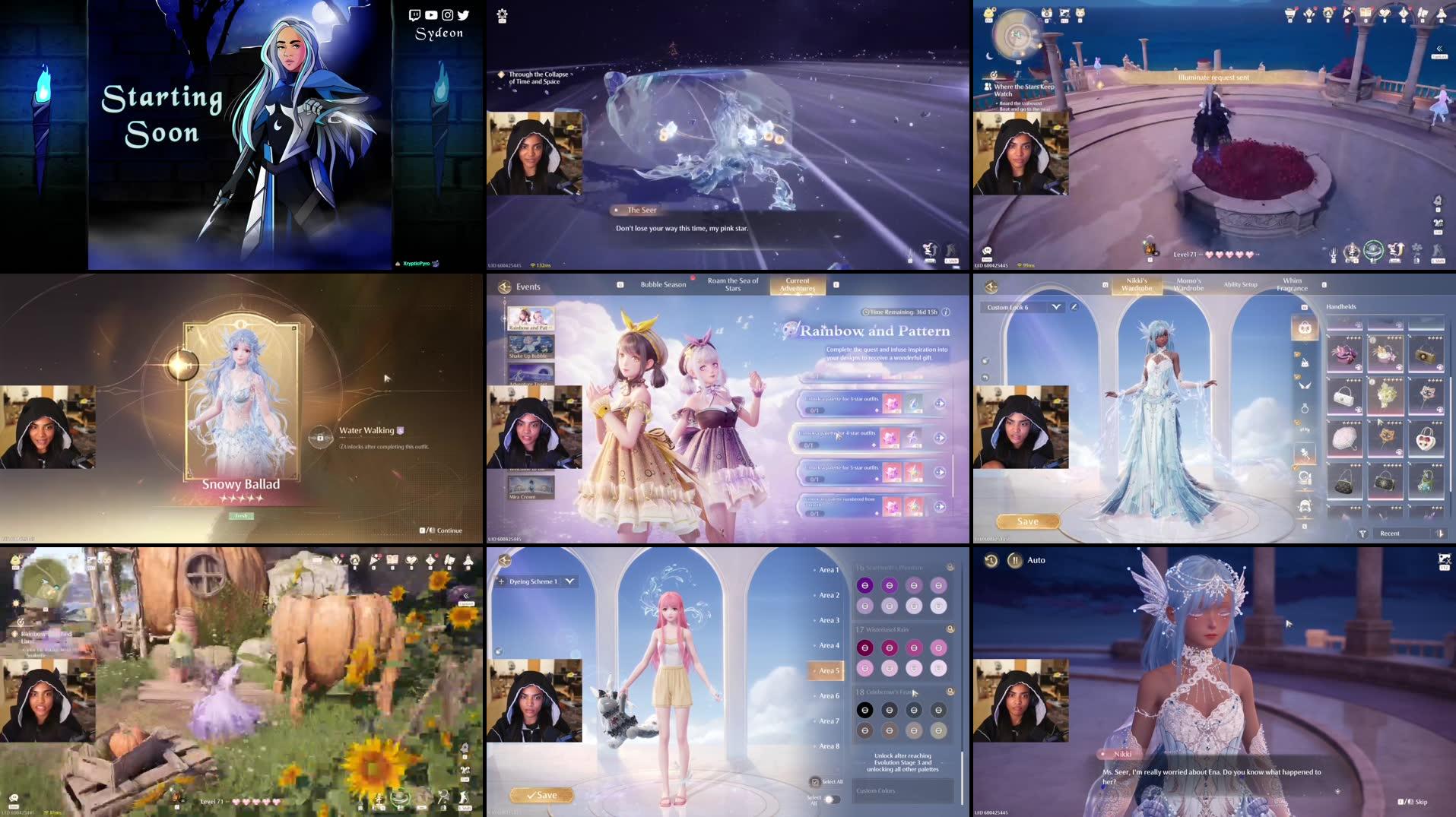Click the palette icon beside 17 Wisteriasol Rain

pos(950,629)
